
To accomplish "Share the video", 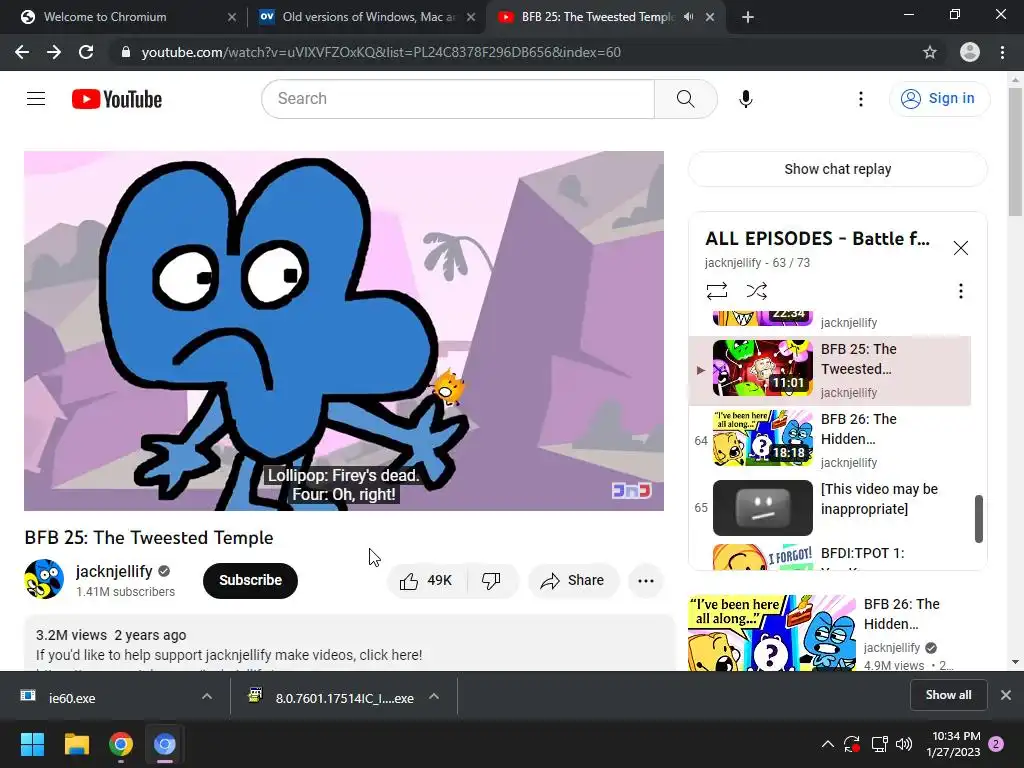I will point(573,581).
